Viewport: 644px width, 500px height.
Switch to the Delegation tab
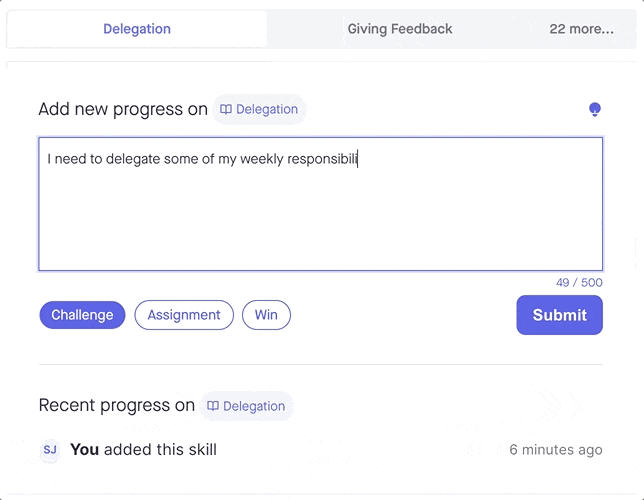[x=137, y=29]
